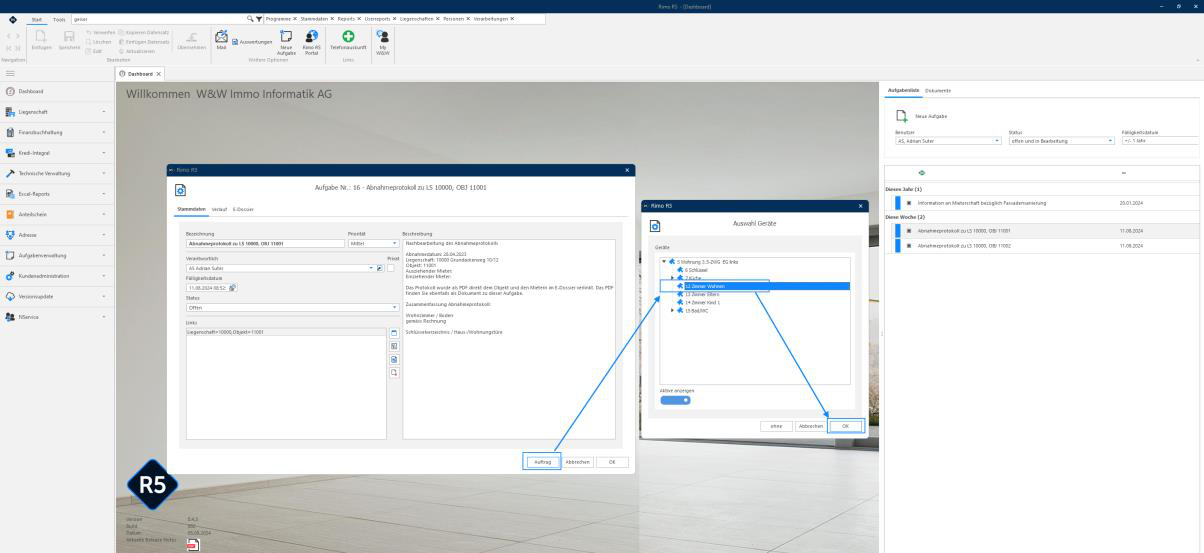Open Excel-Reports in the sidebar
Viewport: 1204px width, 553px height.
tap(56, 193)
